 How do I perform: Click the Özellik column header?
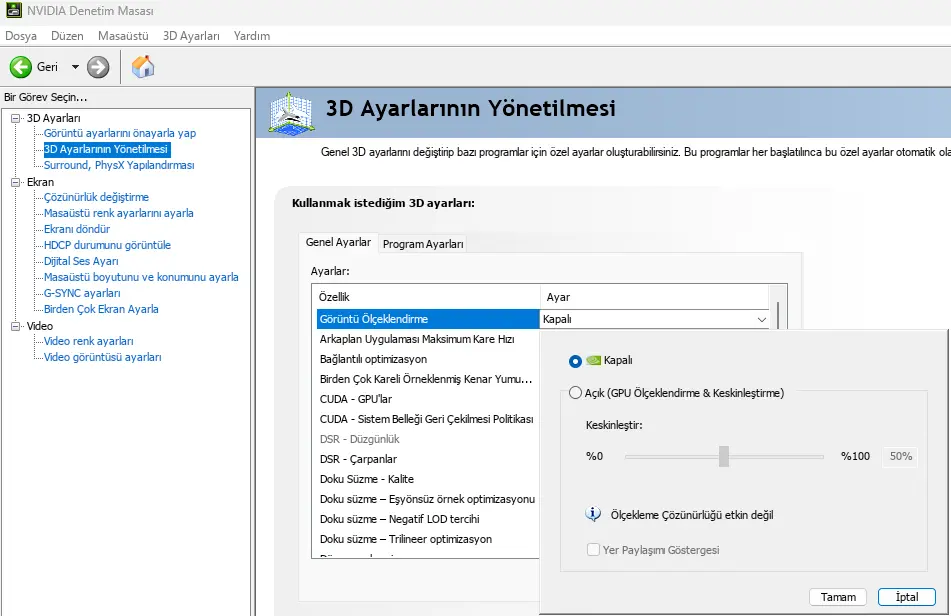426,297
